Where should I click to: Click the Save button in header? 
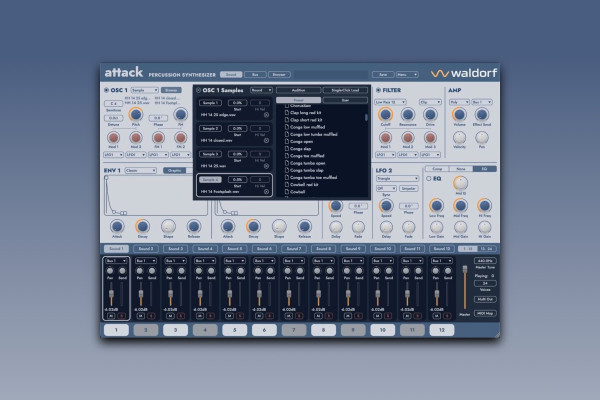tap(383, 75)
